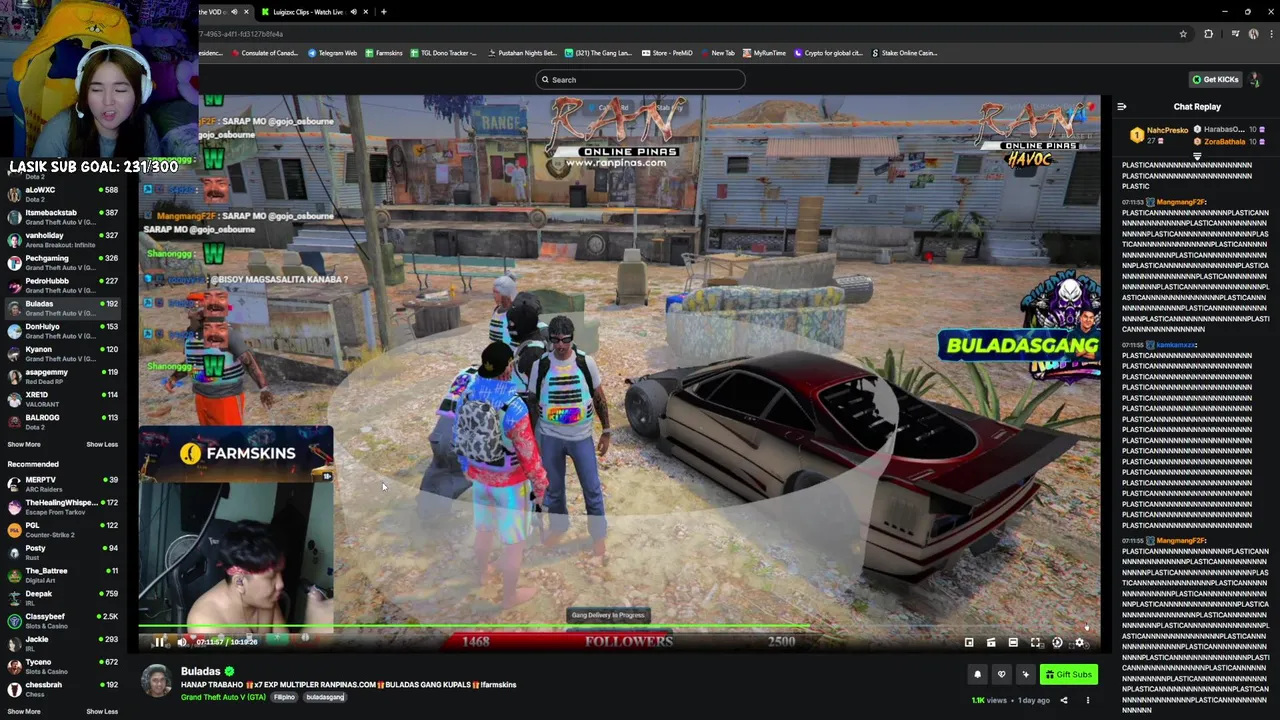
Task: Open Jackie IRL channel
Action: (x=62, y=644)
